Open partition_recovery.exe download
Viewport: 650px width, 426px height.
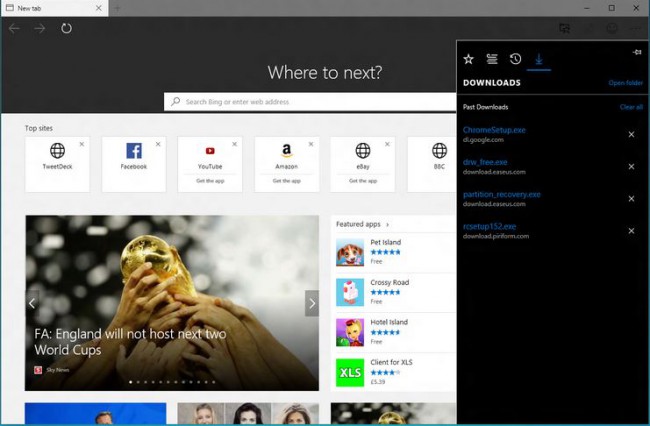[502, 194]
